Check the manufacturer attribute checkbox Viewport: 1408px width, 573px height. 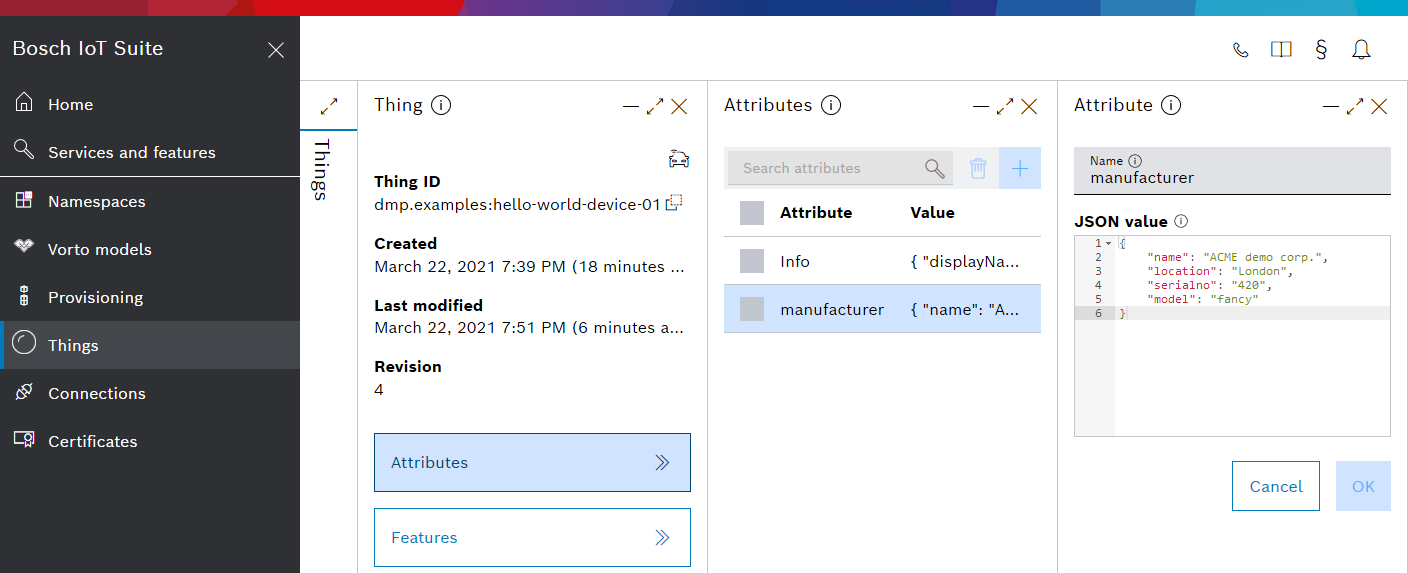click(x=752, y=309)
